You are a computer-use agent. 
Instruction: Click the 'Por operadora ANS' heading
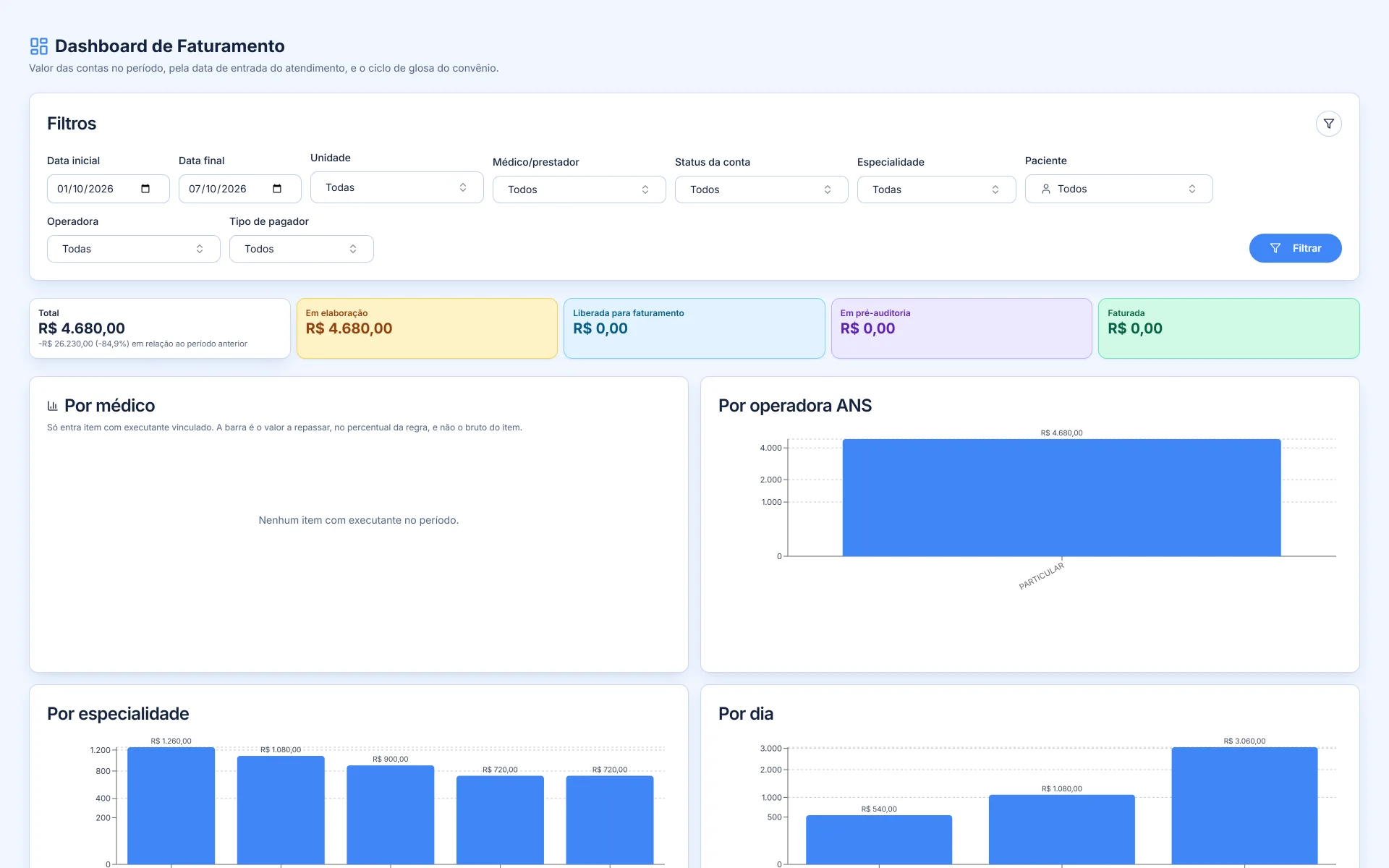click(795, 406)
